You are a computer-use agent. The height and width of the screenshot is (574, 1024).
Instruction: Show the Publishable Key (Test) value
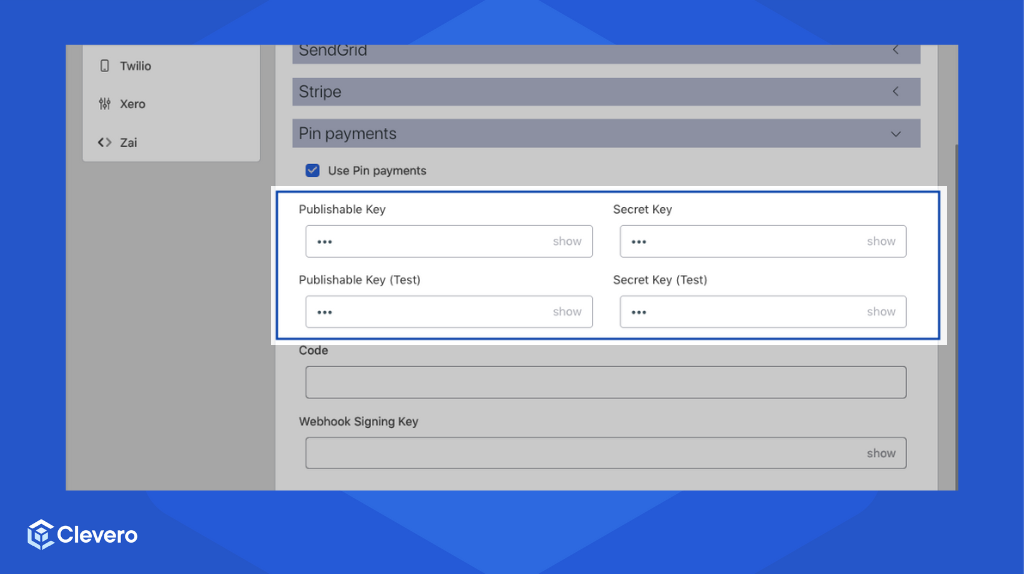(x=567, y=312)
